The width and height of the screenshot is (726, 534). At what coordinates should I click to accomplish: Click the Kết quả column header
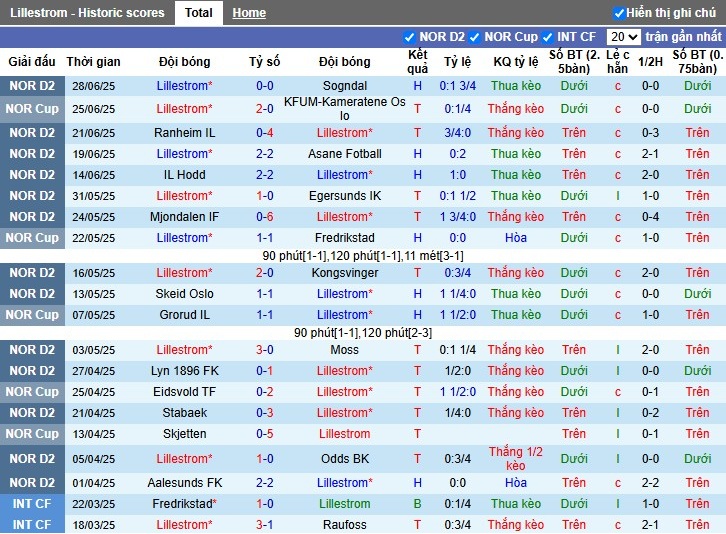(418, 62)
